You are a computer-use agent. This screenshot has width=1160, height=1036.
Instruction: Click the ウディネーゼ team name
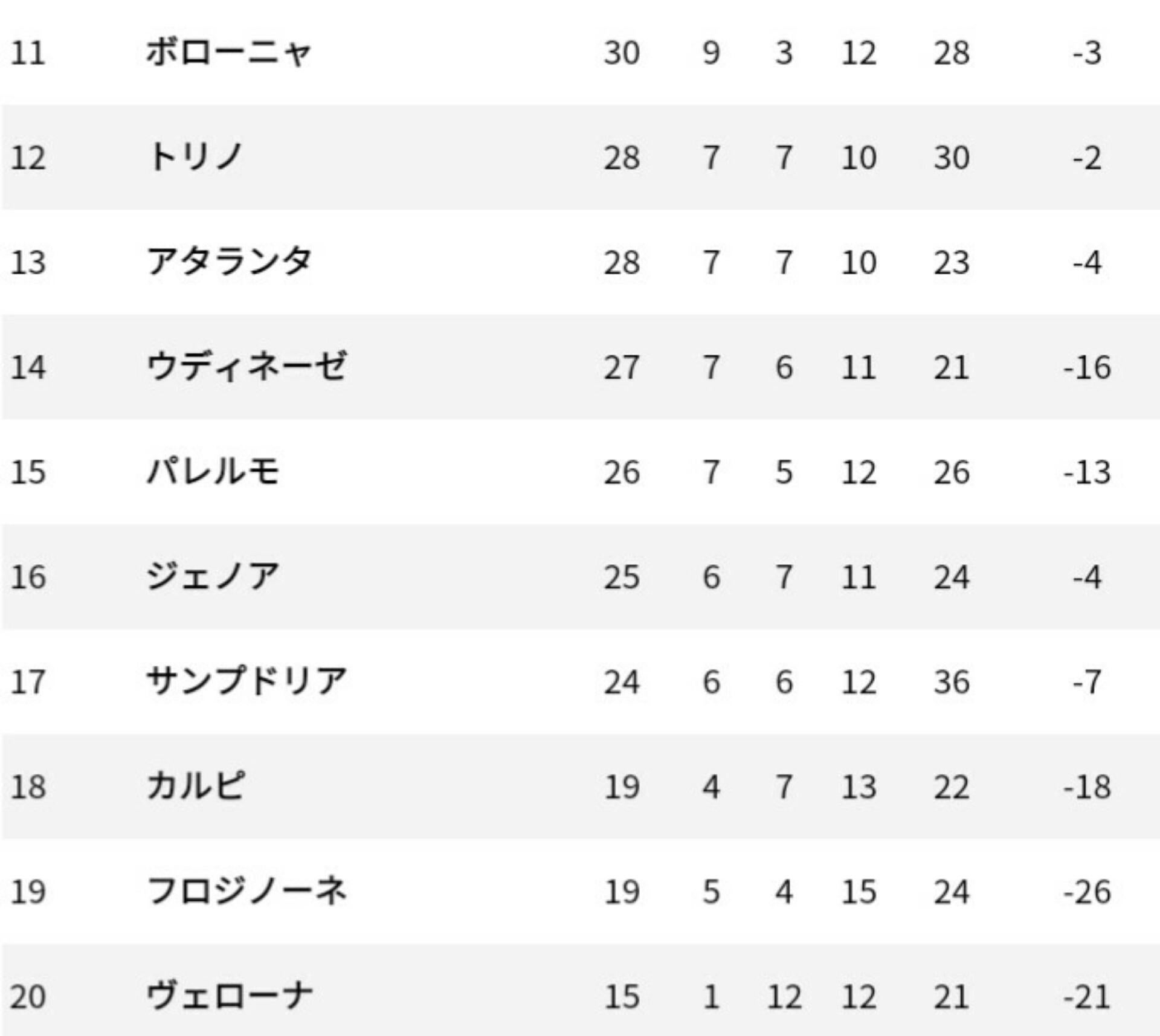pyautogui.click(x=246, y=367)
